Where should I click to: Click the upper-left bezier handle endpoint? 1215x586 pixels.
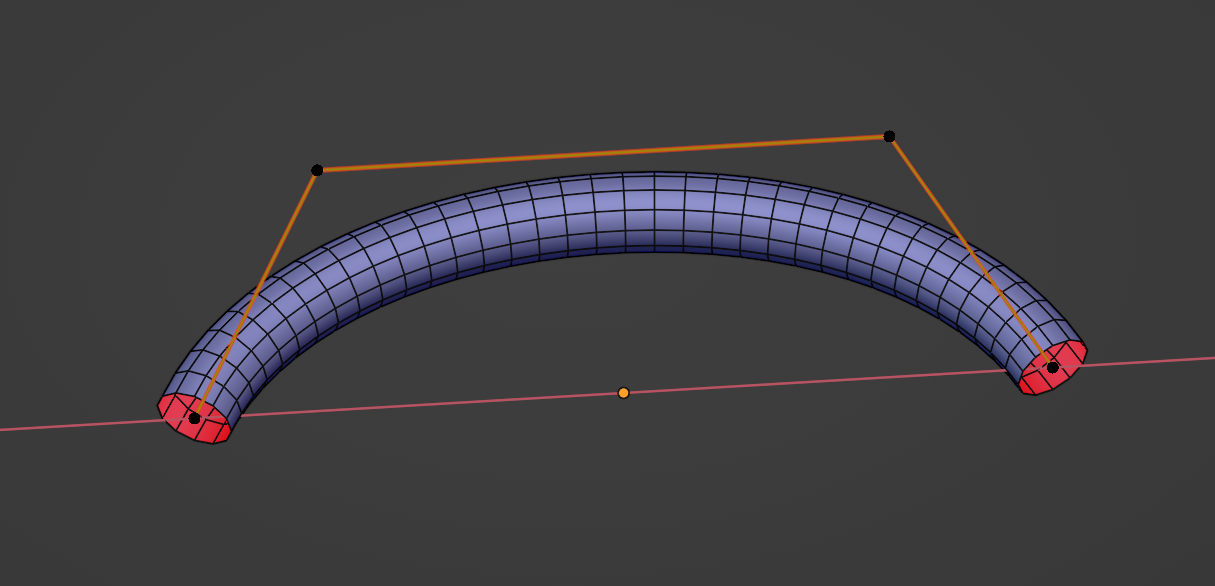pos(316,170)
